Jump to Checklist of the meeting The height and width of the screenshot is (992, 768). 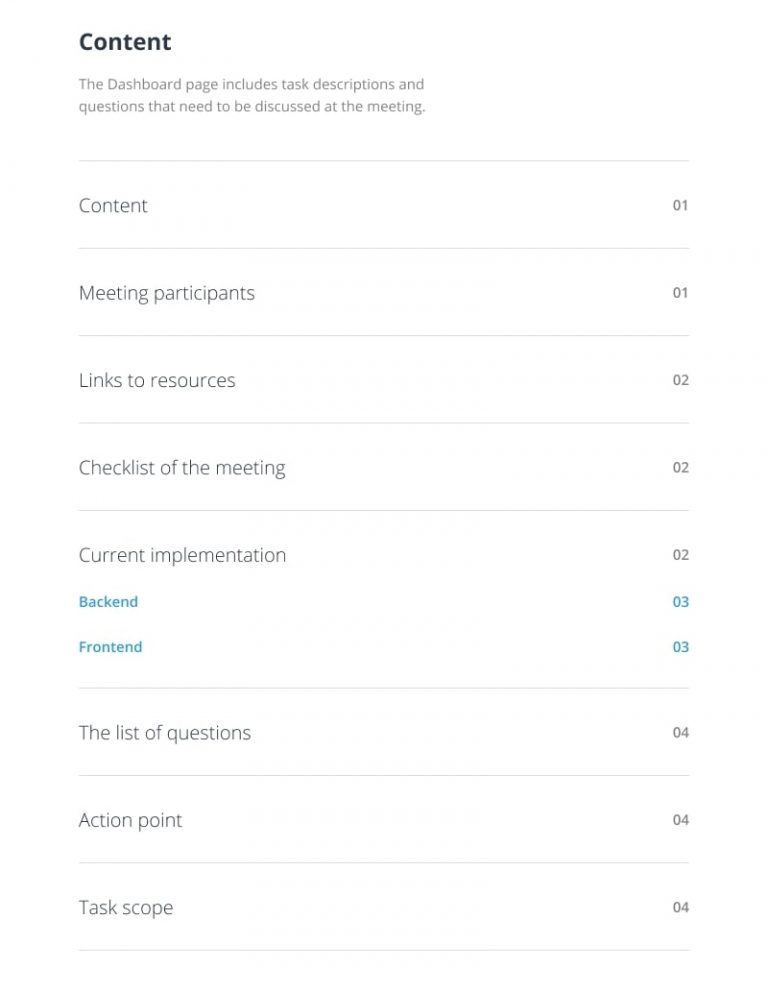click(182, 468)
